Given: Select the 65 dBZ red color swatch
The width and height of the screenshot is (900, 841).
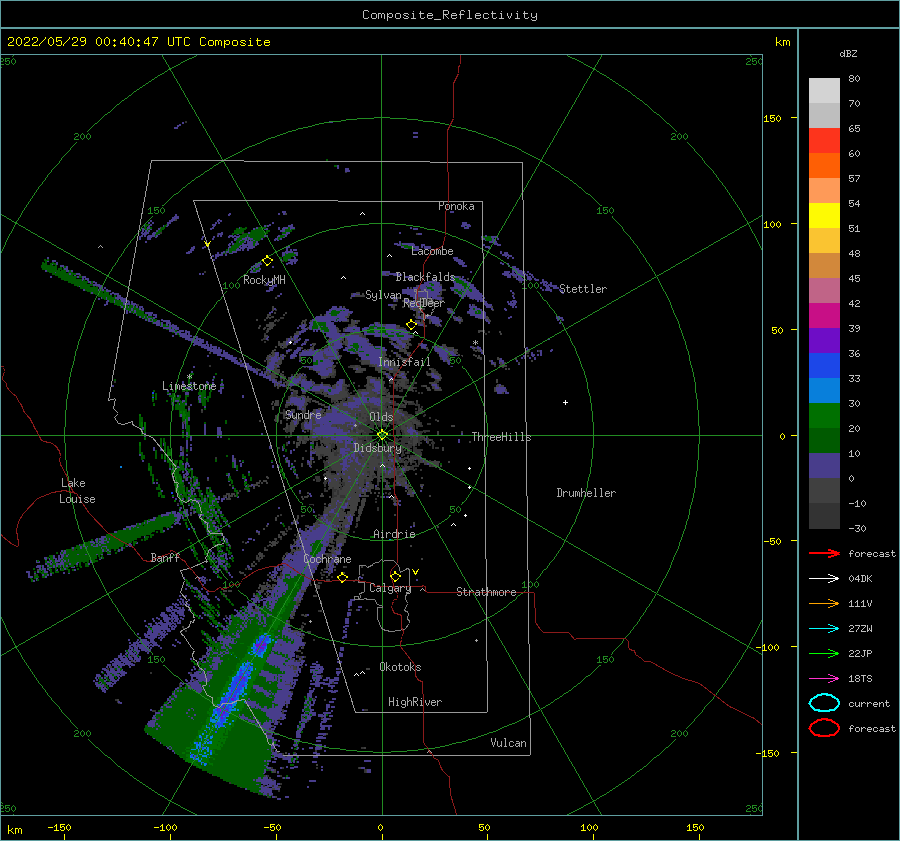Looking at the screenshot, I should point(824,141).
